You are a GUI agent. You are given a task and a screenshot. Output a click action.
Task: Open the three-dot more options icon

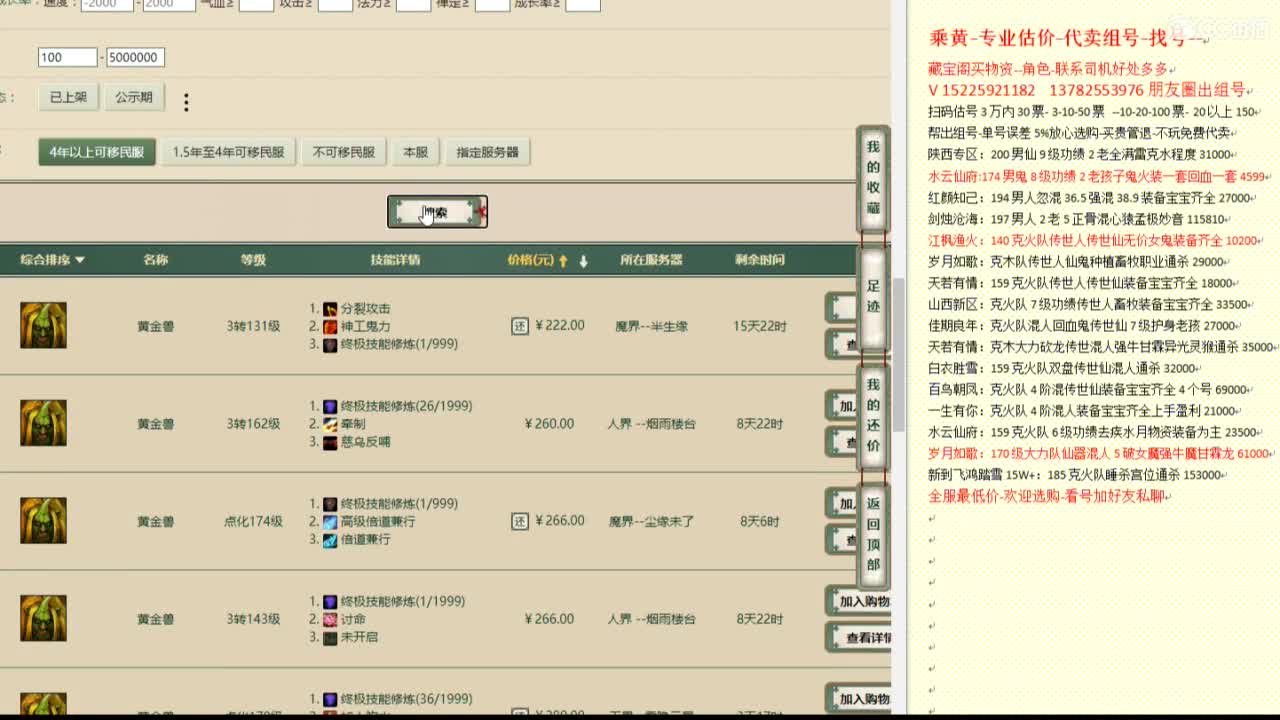click(186, 102)
